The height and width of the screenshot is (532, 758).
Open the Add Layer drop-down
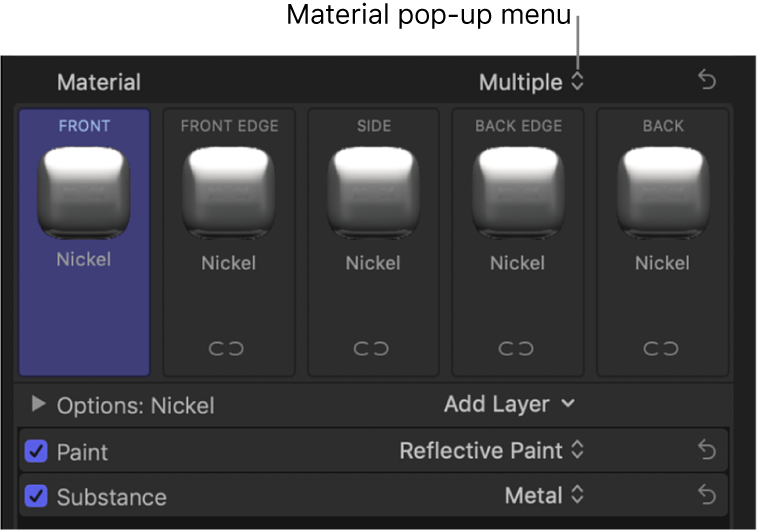tap(510, 404)
